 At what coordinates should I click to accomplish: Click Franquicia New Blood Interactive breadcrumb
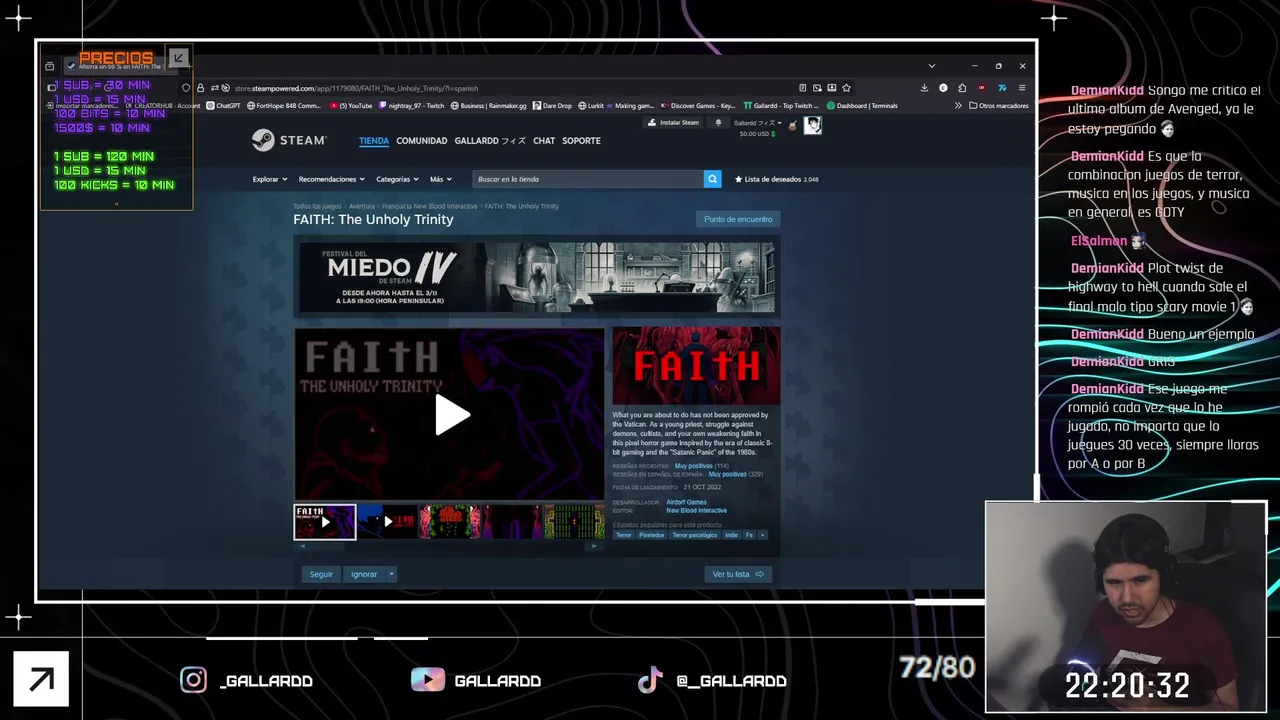(430, 206)
